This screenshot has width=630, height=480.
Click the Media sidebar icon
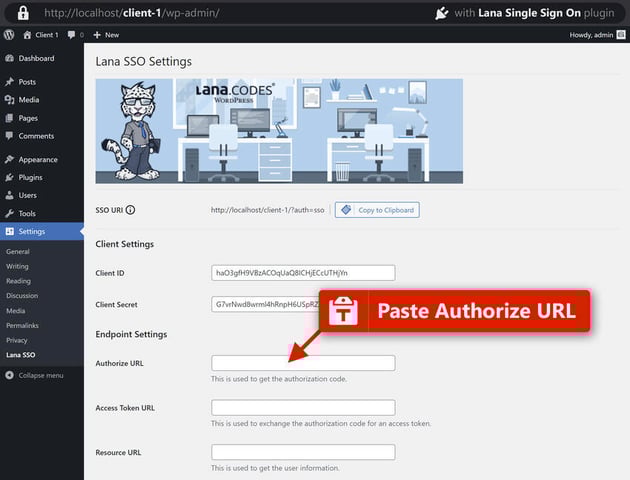click(10, 100)
